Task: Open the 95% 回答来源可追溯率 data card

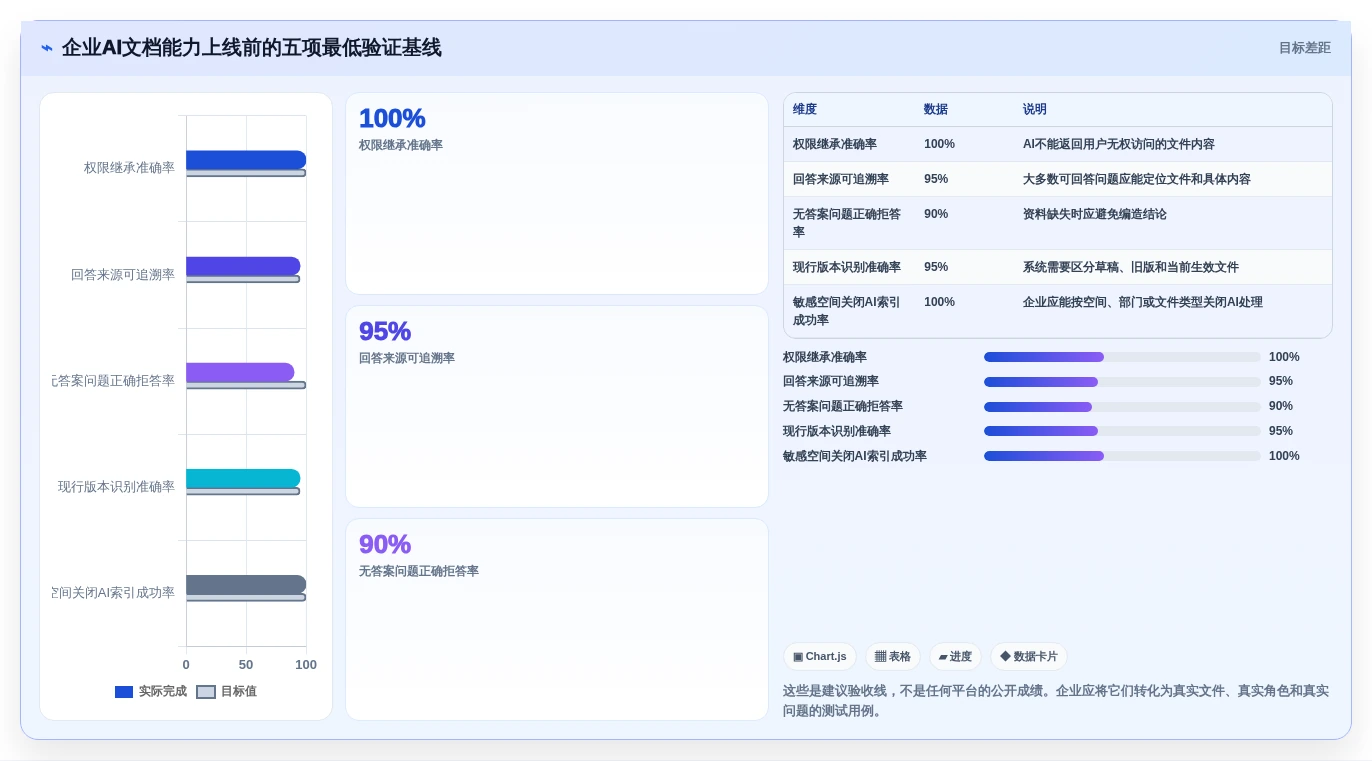Action: click(557, 407)
